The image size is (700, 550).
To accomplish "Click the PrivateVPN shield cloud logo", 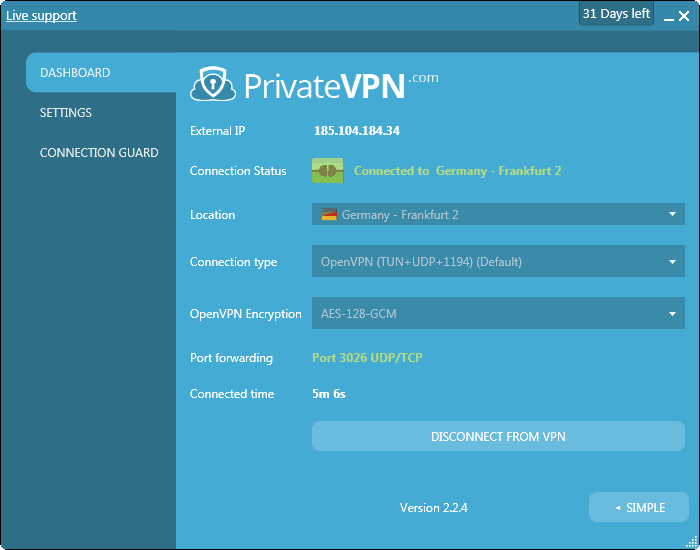I will pos(213,83).
